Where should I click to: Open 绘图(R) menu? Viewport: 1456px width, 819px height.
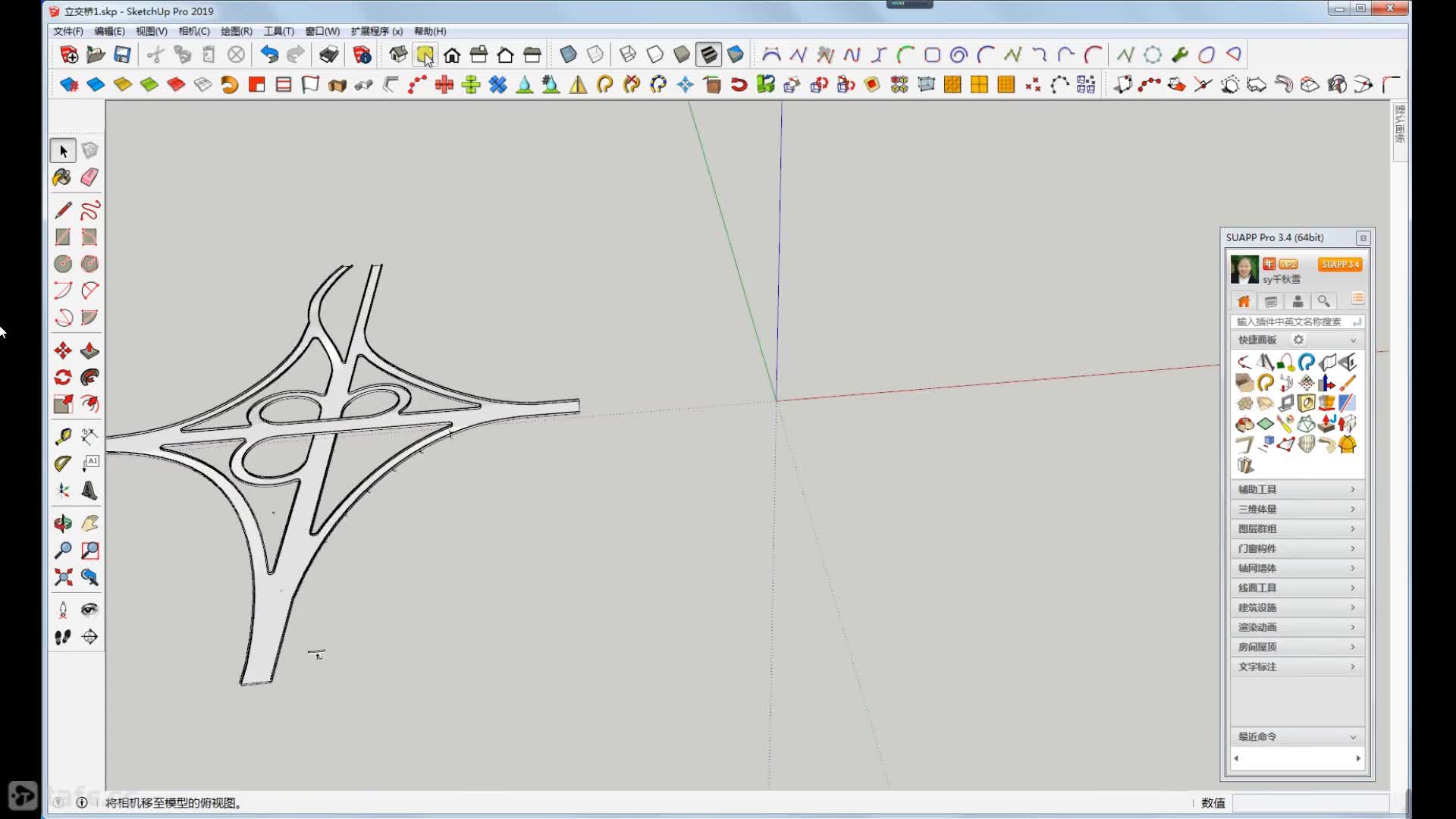pyautogui.click(x=237, y=31)
